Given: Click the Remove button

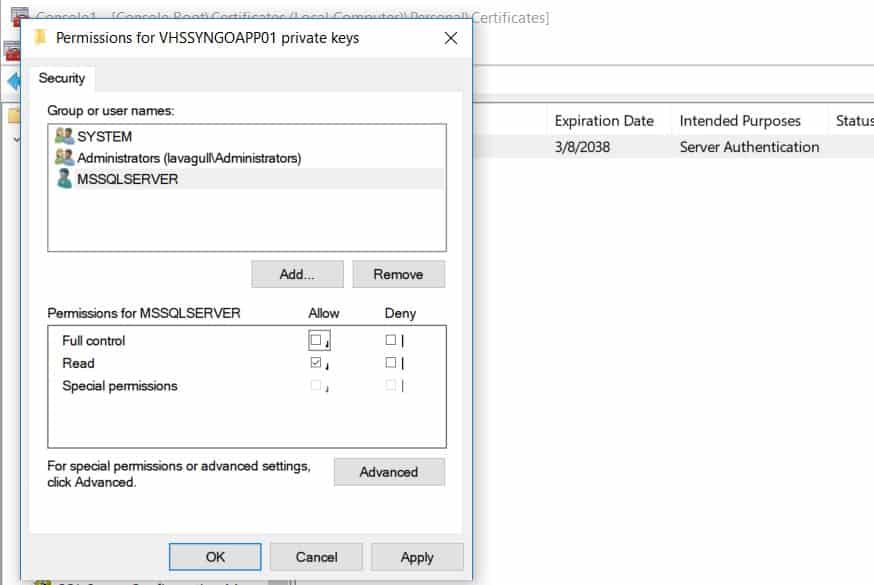Looking at the screenshot, I should (x=399, y=274).
